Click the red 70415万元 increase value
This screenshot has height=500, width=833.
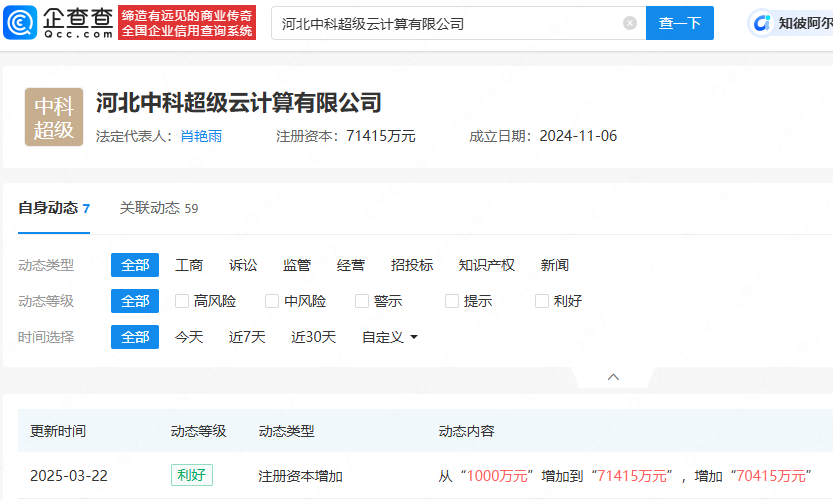[771, 476]
